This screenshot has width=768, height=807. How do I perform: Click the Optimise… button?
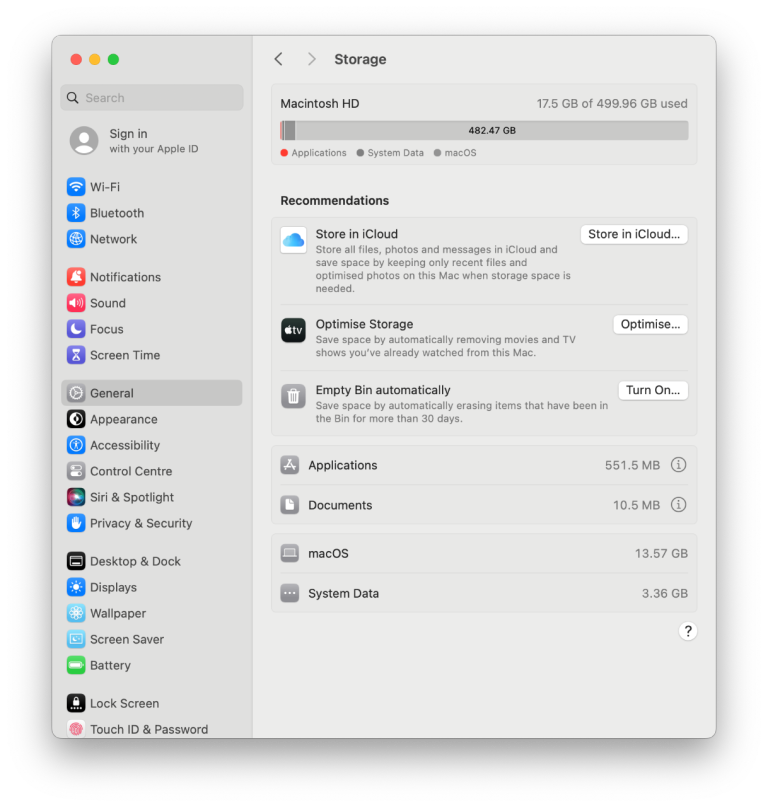point(650,324)
